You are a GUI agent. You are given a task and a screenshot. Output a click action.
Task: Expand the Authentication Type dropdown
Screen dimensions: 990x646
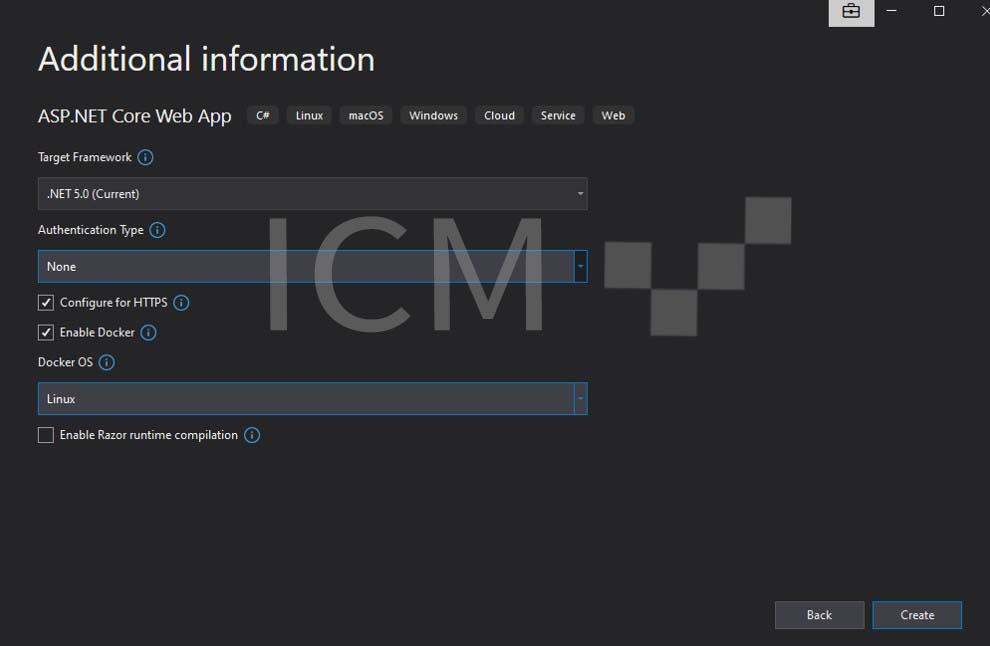(x=312, y=267)
